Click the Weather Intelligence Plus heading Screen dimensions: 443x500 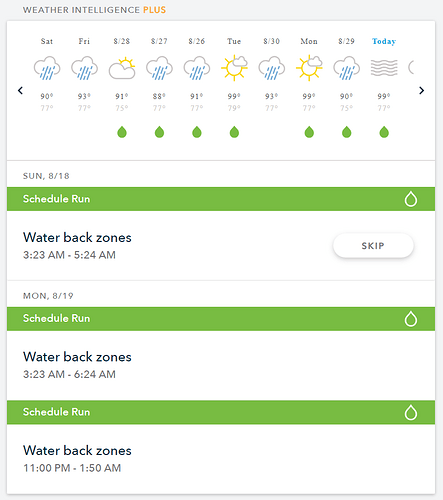click(94, 10)
